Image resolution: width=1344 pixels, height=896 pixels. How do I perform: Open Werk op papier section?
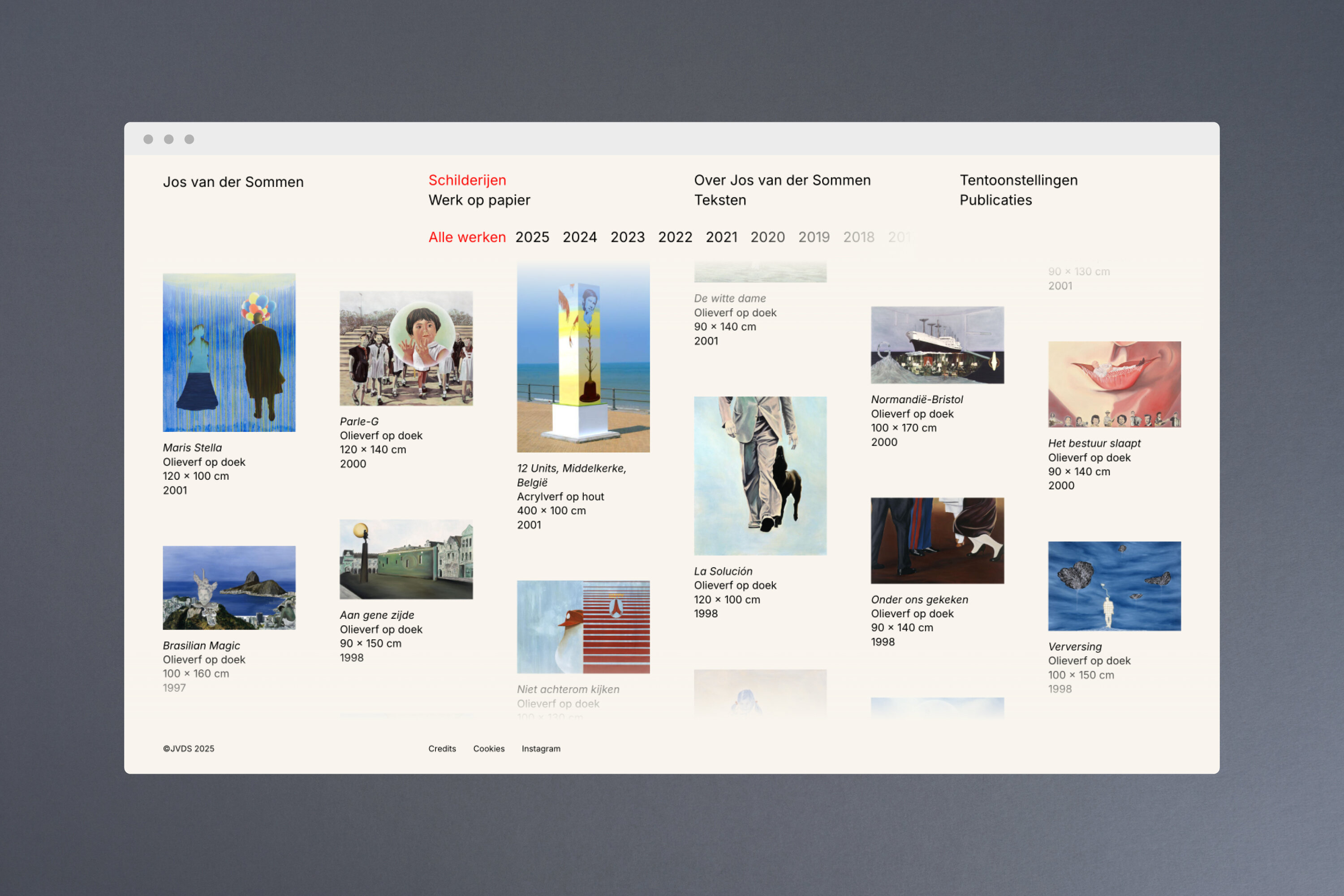[x=479, y=200]
